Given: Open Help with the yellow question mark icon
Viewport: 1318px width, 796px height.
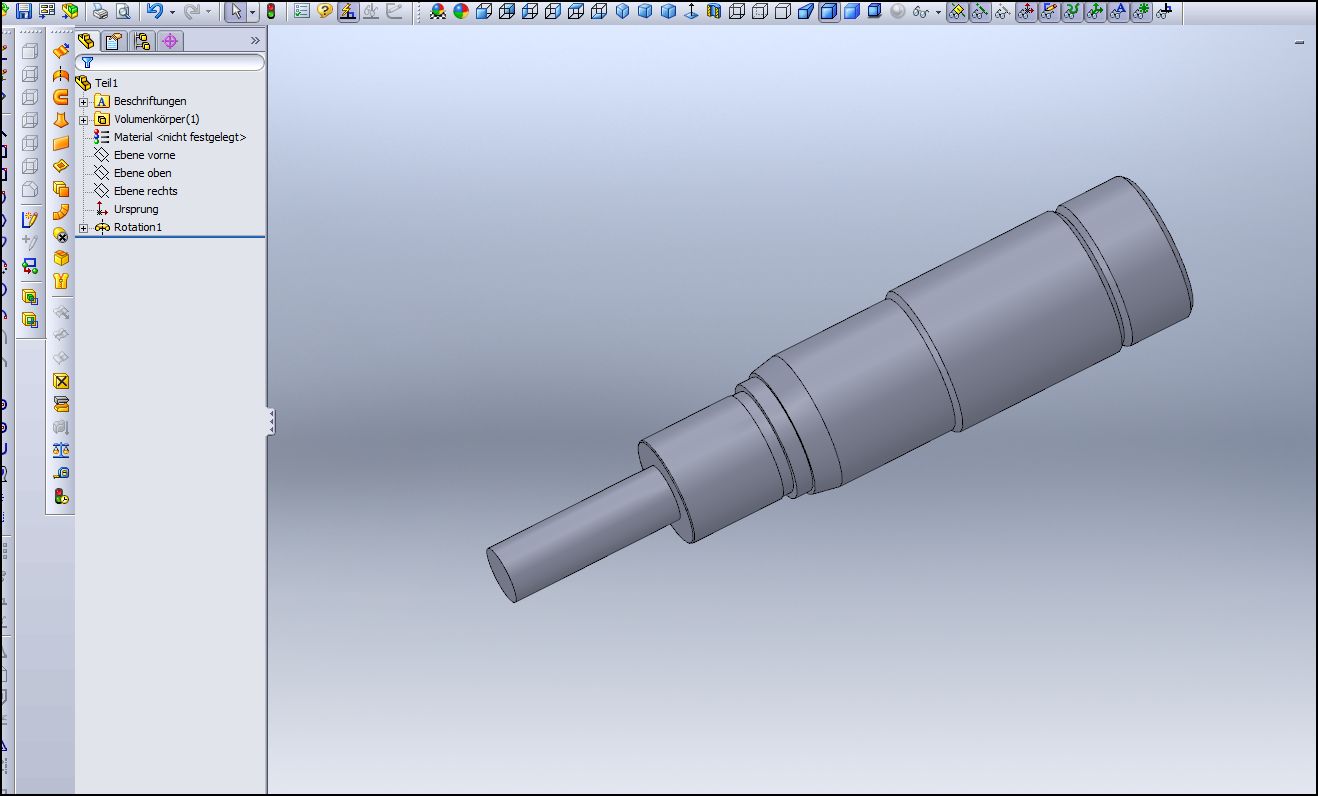Looking at the screenshot, I should (x=325, y=12).
